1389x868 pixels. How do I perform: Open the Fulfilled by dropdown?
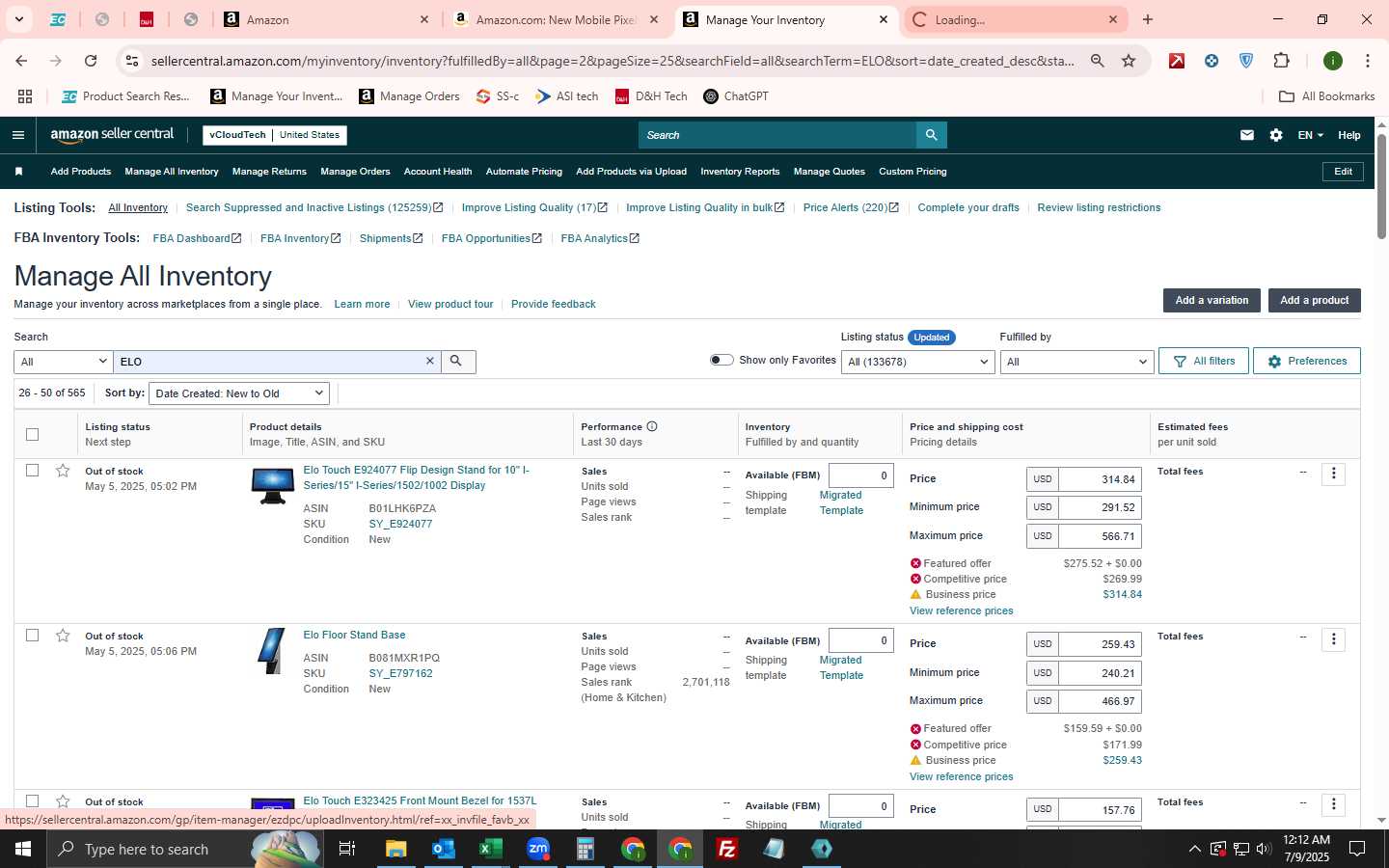[x=1076, y=362]
